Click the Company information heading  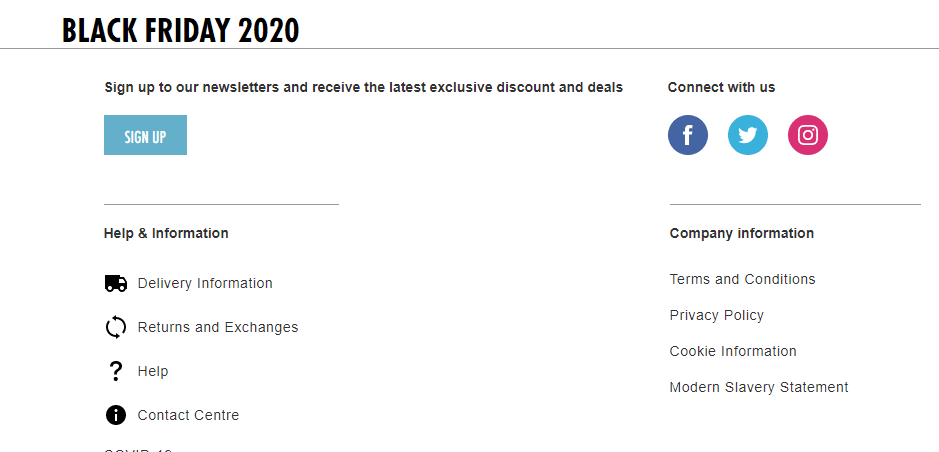[x=741, y=233]
